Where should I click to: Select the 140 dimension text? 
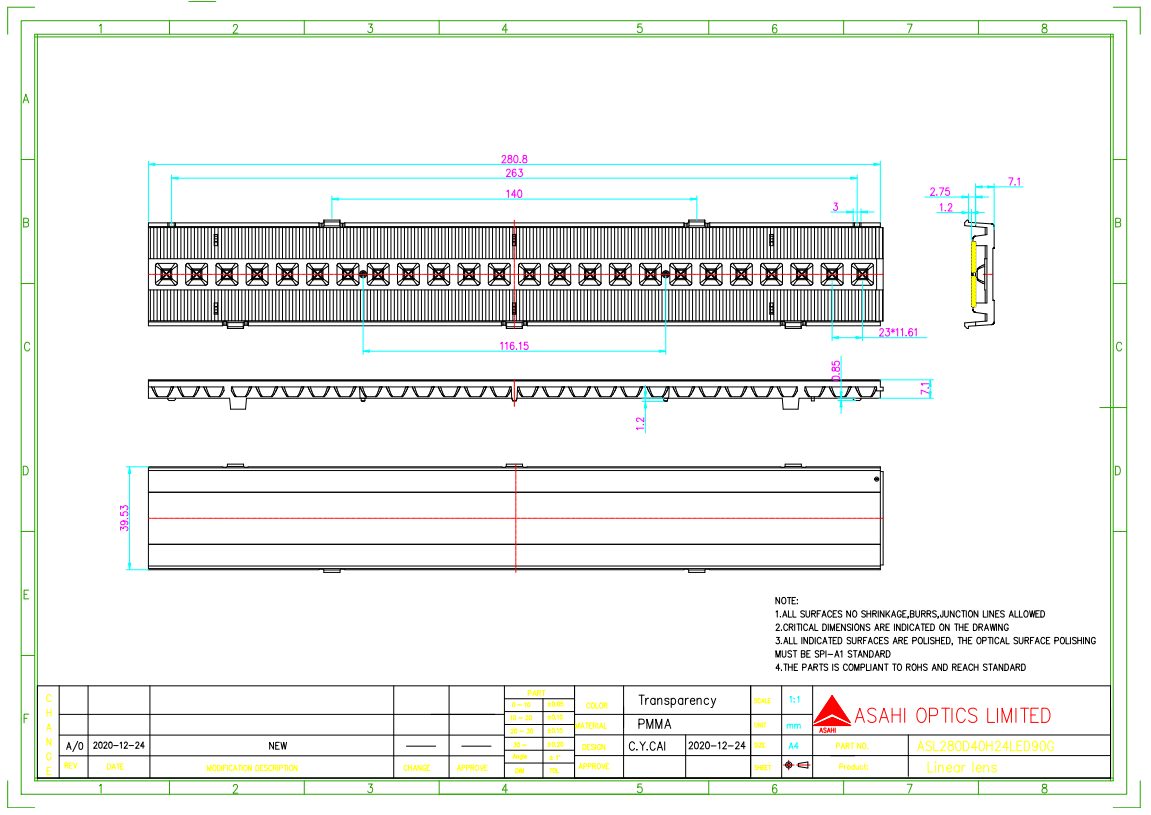[514, 194]
